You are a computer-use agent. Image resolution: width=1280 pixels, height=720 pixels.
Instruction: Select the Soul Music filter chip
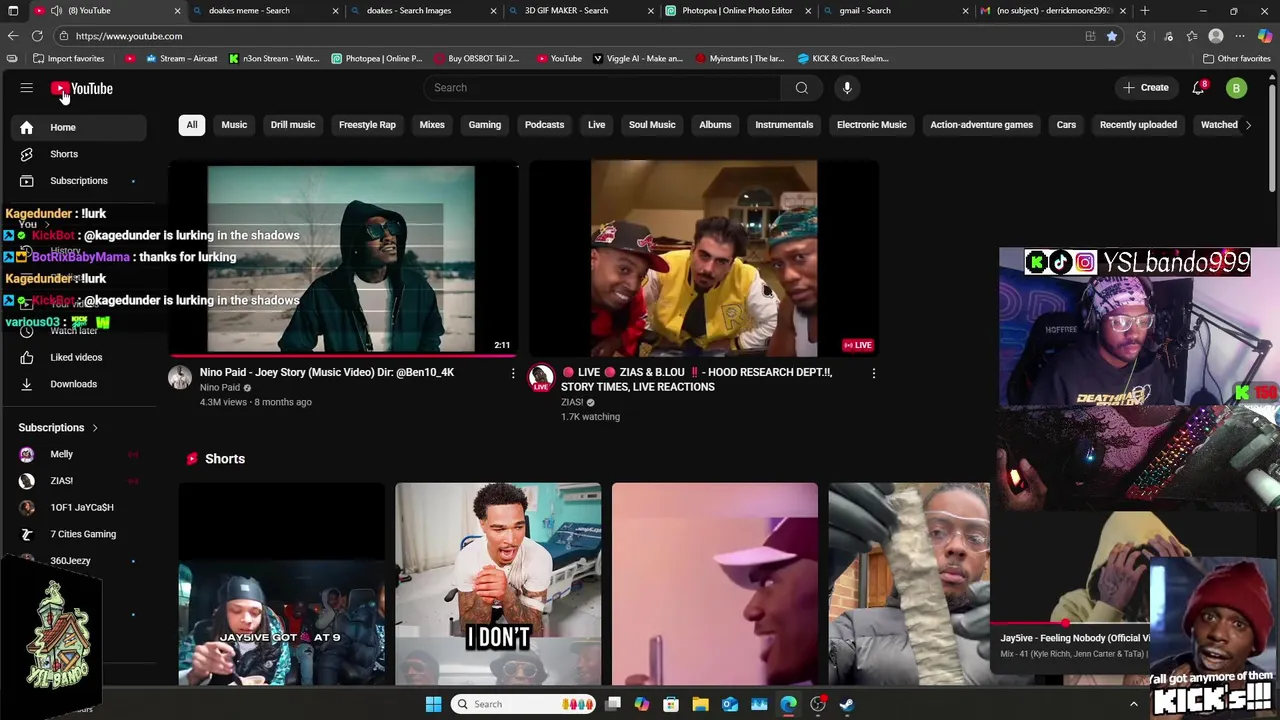pyautogui.click(x=652, y=125)
